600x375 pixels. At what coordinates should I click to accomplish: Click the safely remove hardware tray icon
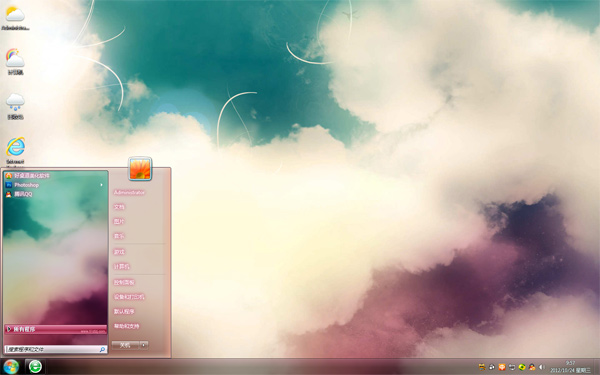[512, 367]
